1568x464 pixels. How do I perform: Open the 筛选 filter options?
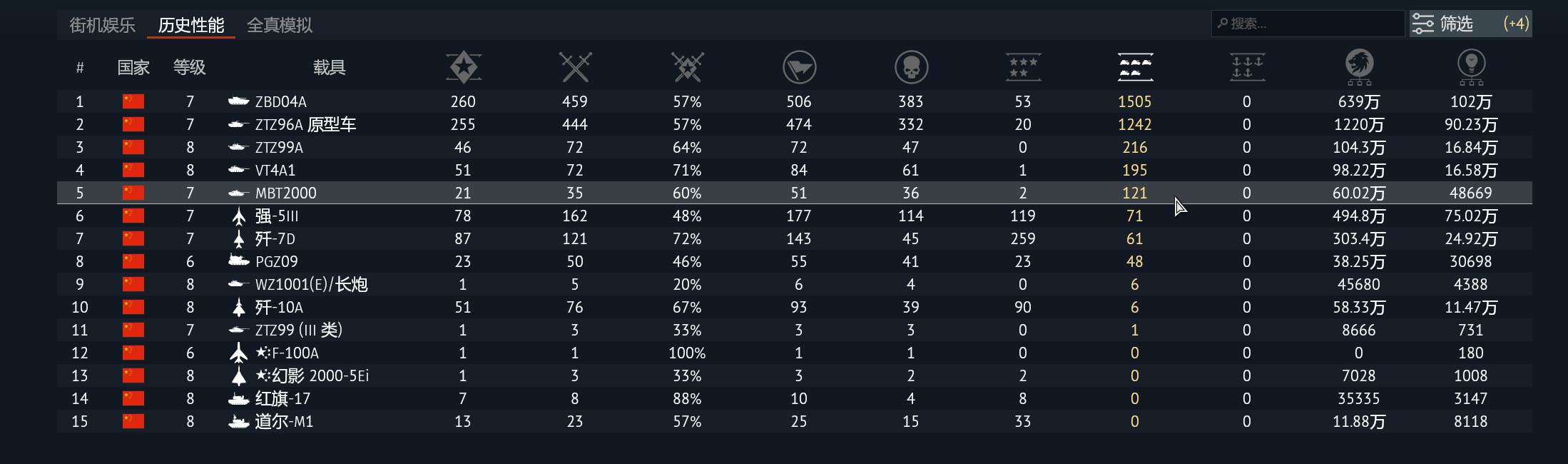(x=1470, y=24)
